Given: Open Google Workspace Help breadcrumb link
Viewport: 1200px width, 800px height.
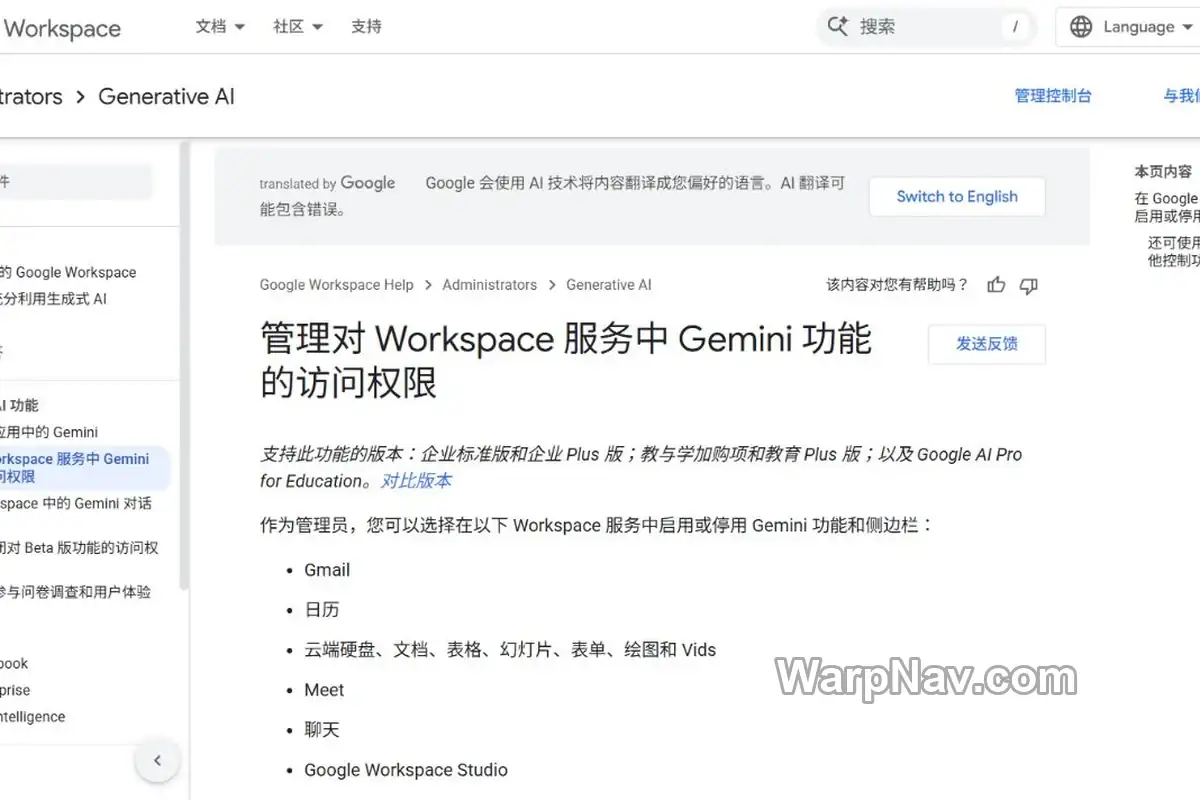Looking at the screenshot, I should [x=336, y=285].
